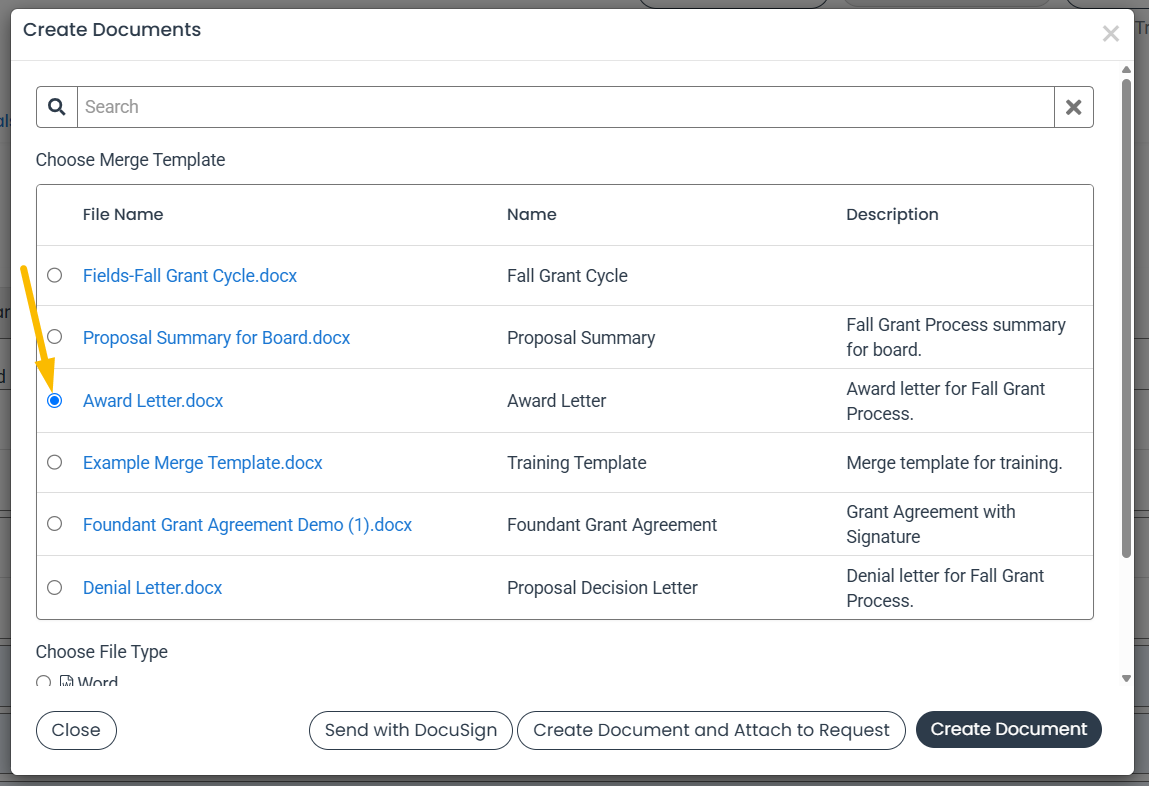Select the Award Letter.docx radio button
The height and width of the screenshot is (786, 1149).
coord(55,401)
